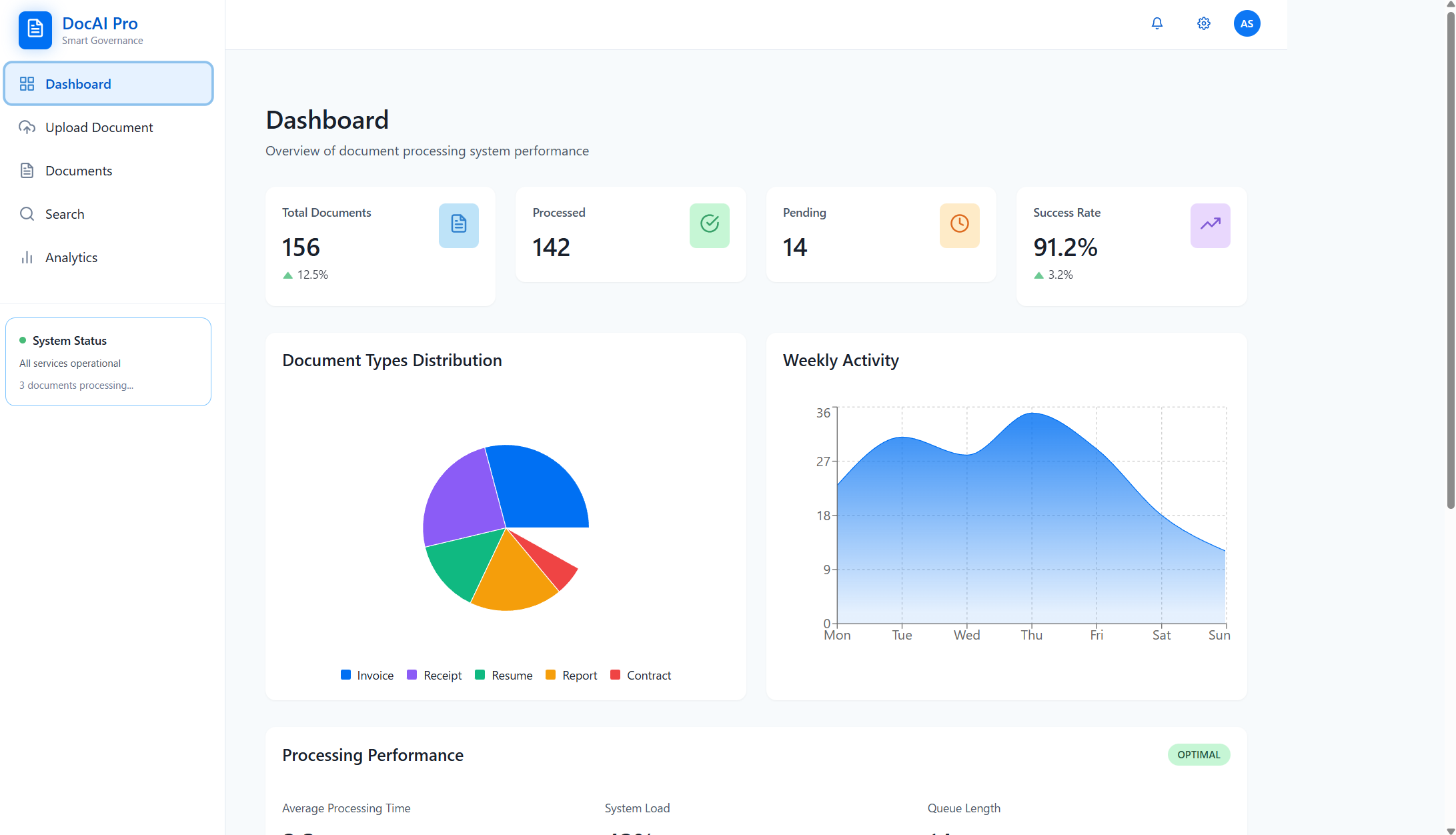The width and height of the screenshot is (1456, 835).
Task: Click the OPTIMAL status badge
Action: (1198, 754)
